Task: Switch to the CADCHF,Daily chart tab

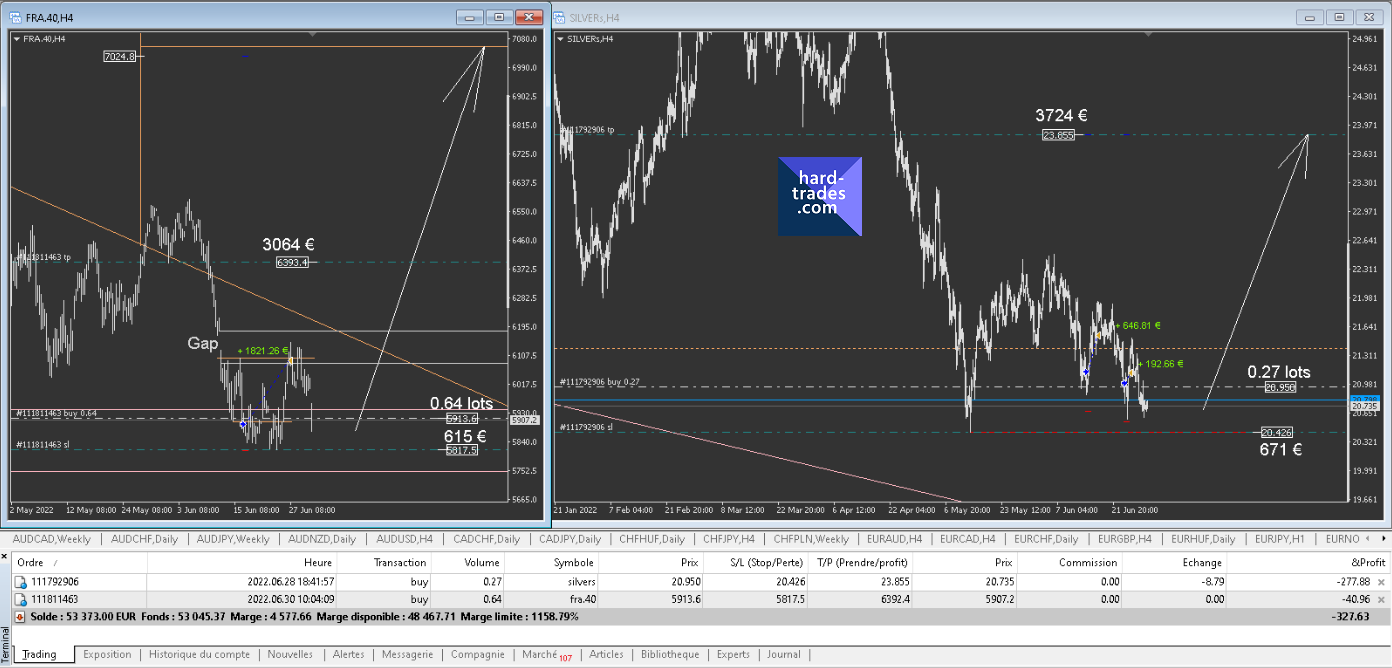Action: 487,539
